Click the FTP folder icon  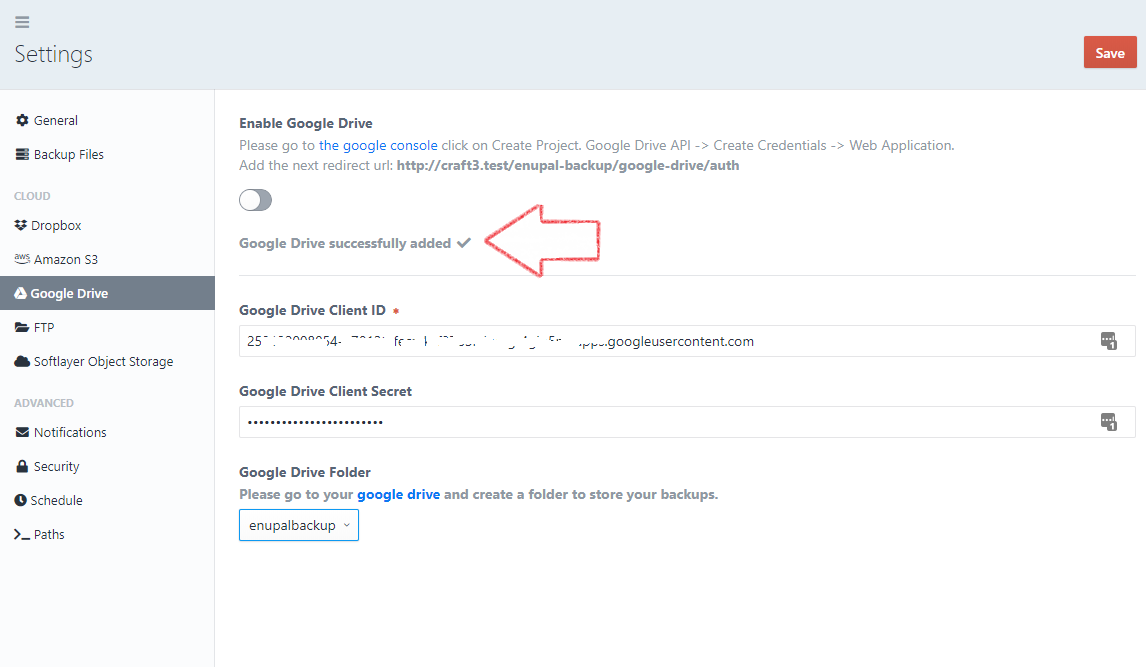click(22, 327)
